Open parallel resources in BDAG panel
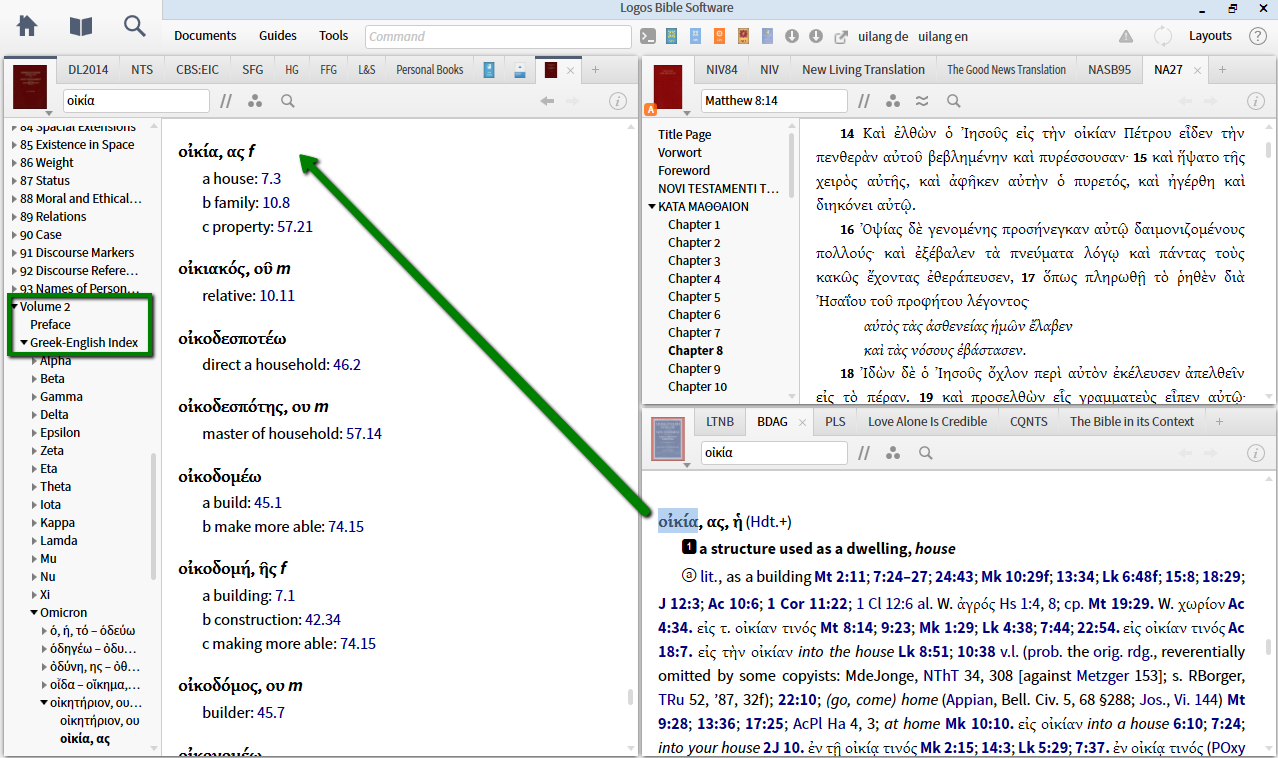This screenshot has width=1278, height=758. coord(864,453)
